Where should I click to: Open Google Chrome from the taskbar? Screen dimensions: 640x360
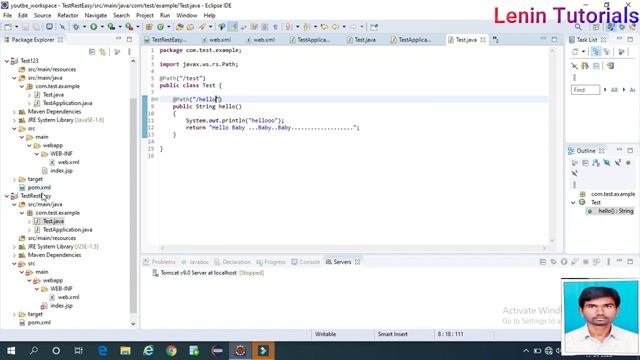pos(171,351)
